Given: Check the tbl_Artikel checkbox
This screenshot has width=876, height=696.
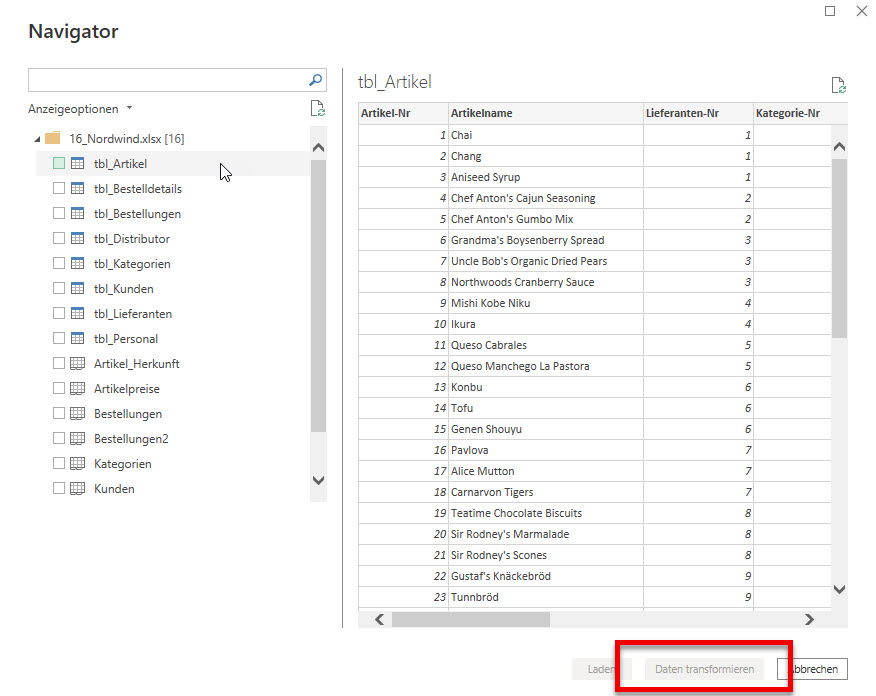Looking at the screenshot, I should click(59, 164).
